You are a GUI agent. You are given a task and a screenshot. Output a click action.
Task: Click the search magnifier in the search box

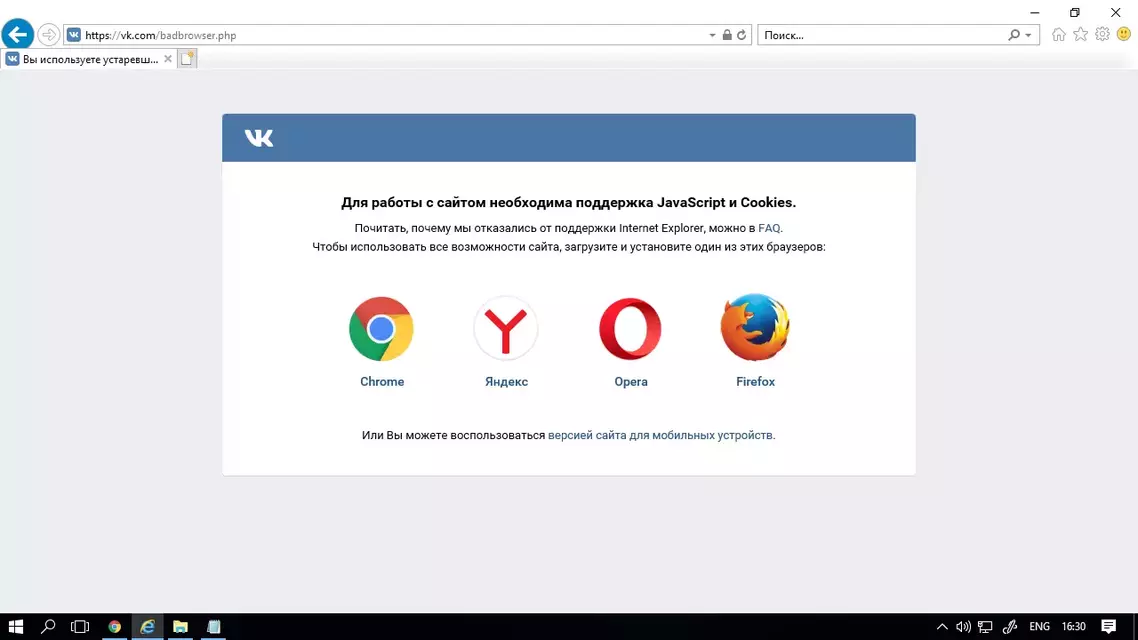pos(1014,35)
